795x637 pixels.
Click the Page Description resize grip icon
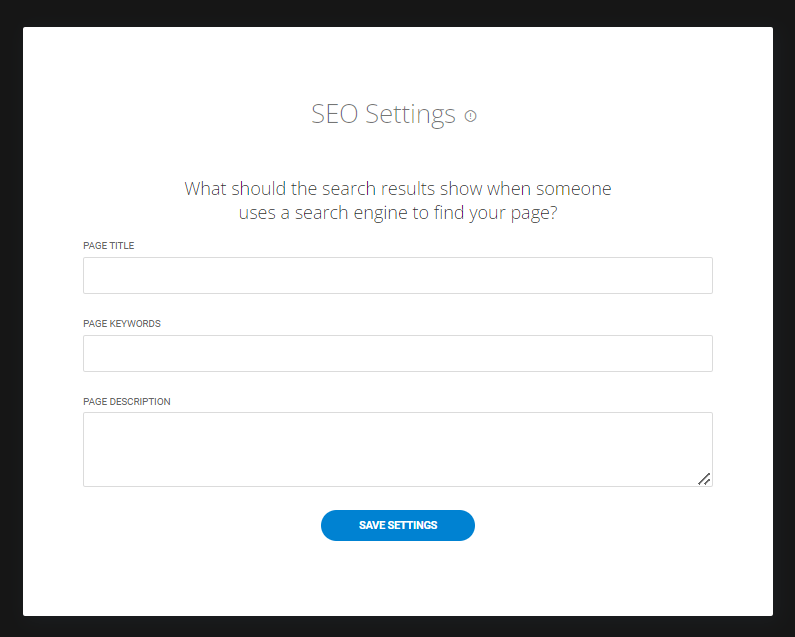pyautogui.click(x=704, y=479)
